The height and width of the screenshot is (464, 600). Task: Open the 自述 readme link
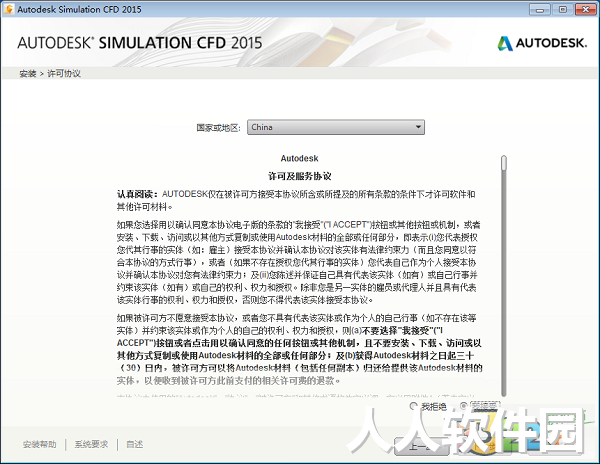(x=135, y=444)
